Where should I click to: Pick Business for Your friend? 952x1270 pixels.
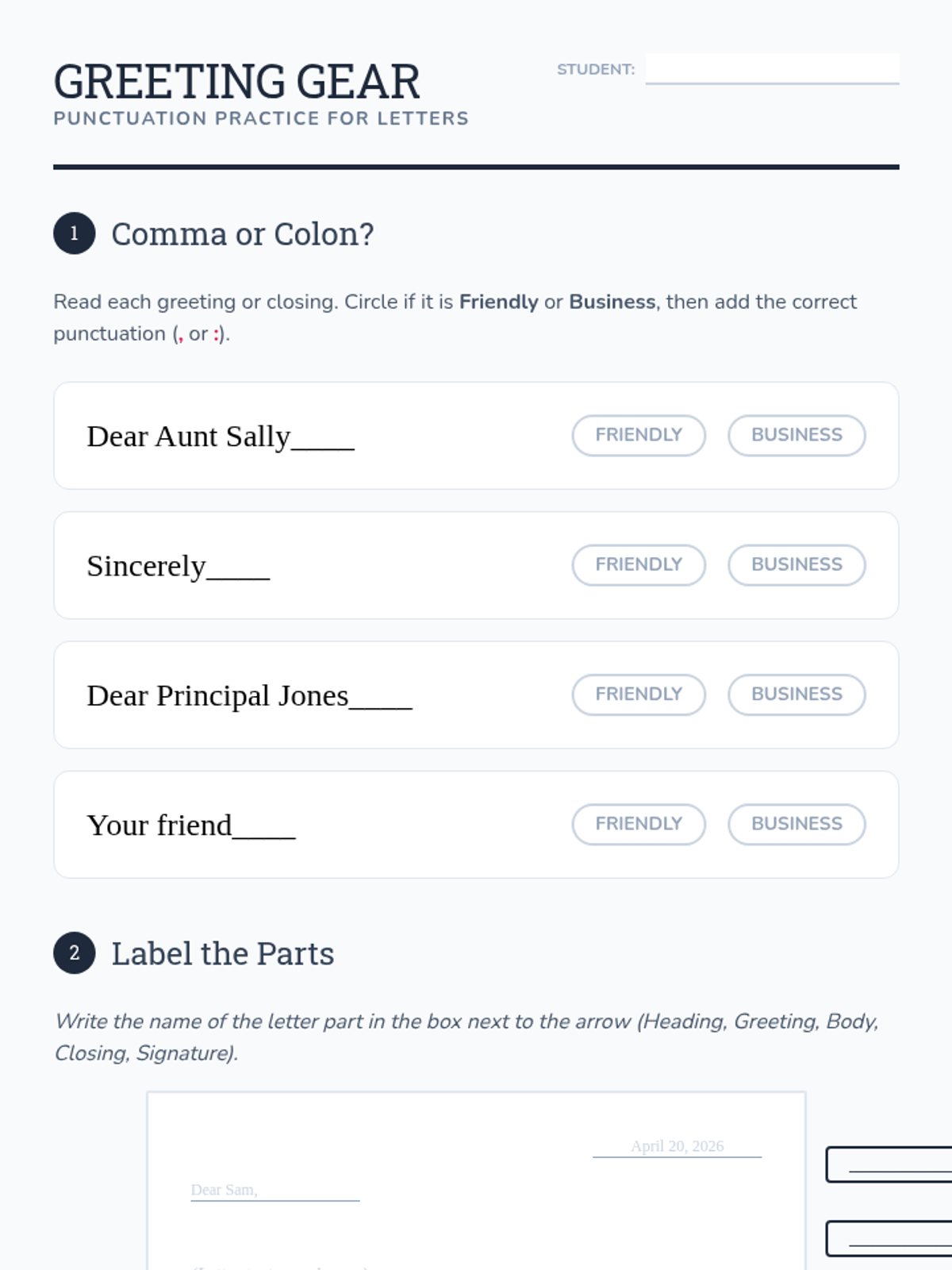pos(797,824)
